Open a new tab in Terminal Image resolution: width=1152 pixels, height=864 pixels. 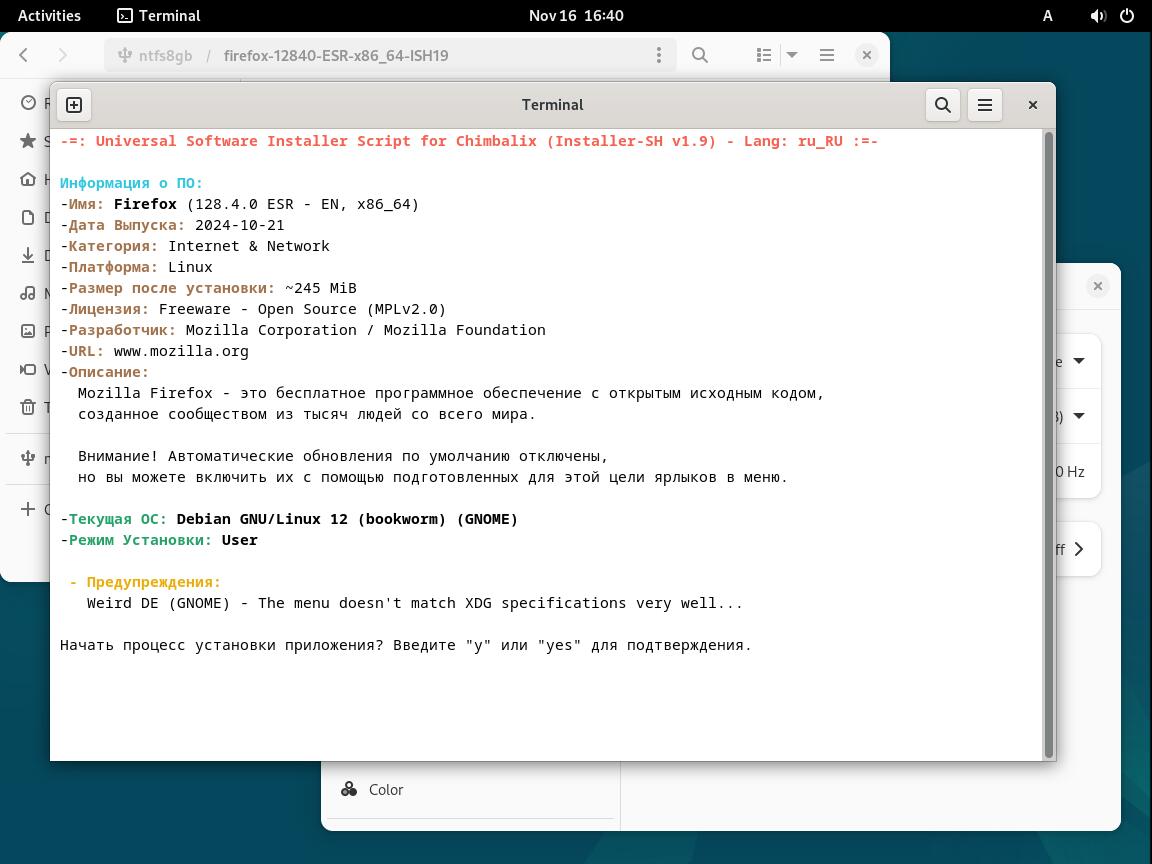tap(74, 105)
